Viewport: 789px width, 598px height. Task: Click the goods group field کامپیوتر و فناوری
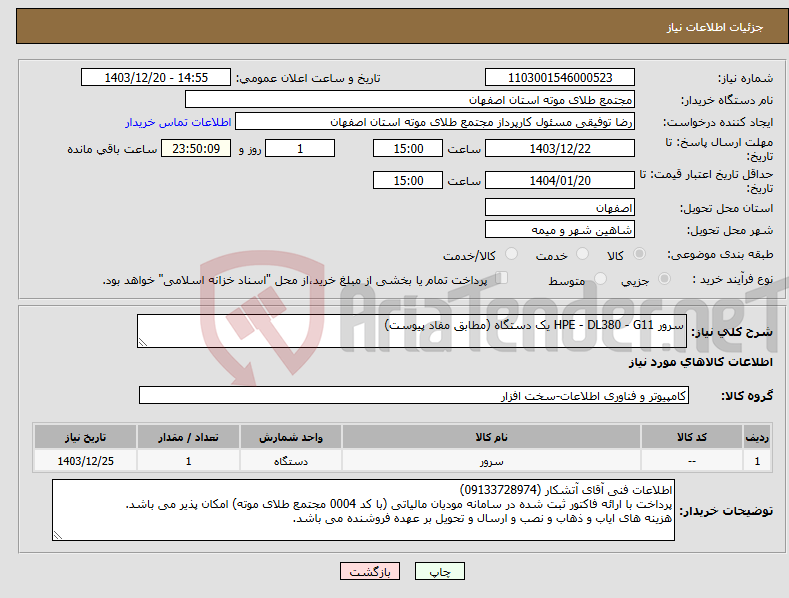tap(414, 396)
